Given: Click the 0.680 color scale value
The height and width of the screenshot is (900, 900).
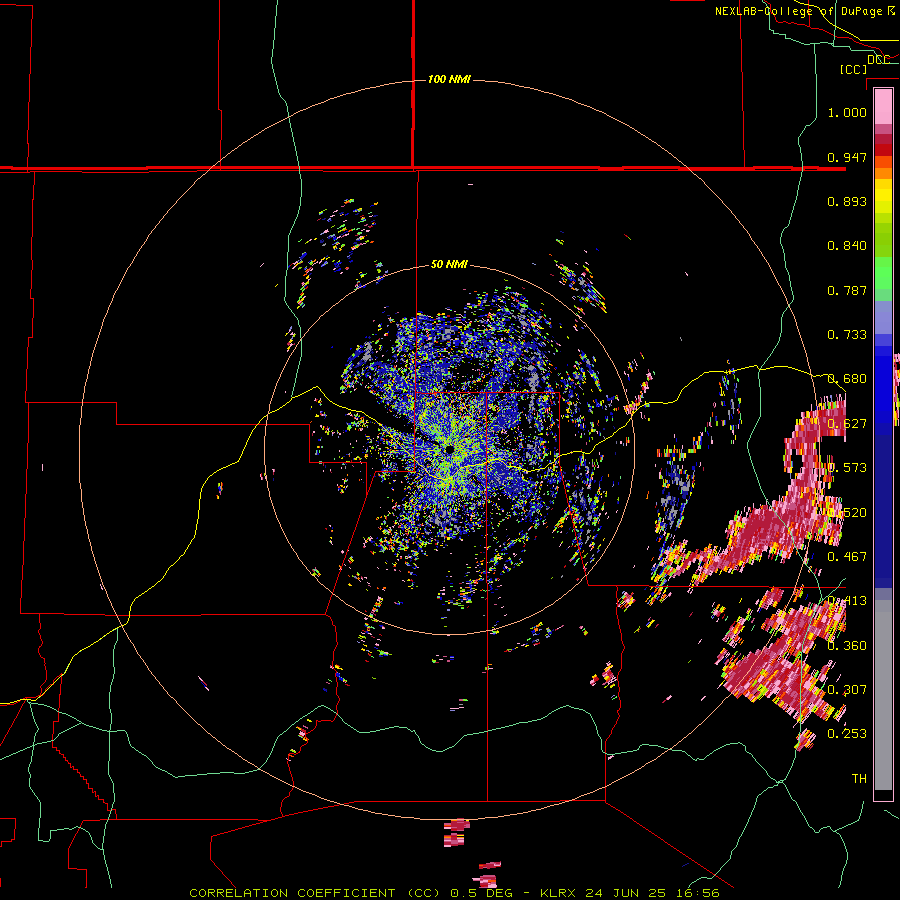Looking at the screenshot, I should tap(847, 379).
